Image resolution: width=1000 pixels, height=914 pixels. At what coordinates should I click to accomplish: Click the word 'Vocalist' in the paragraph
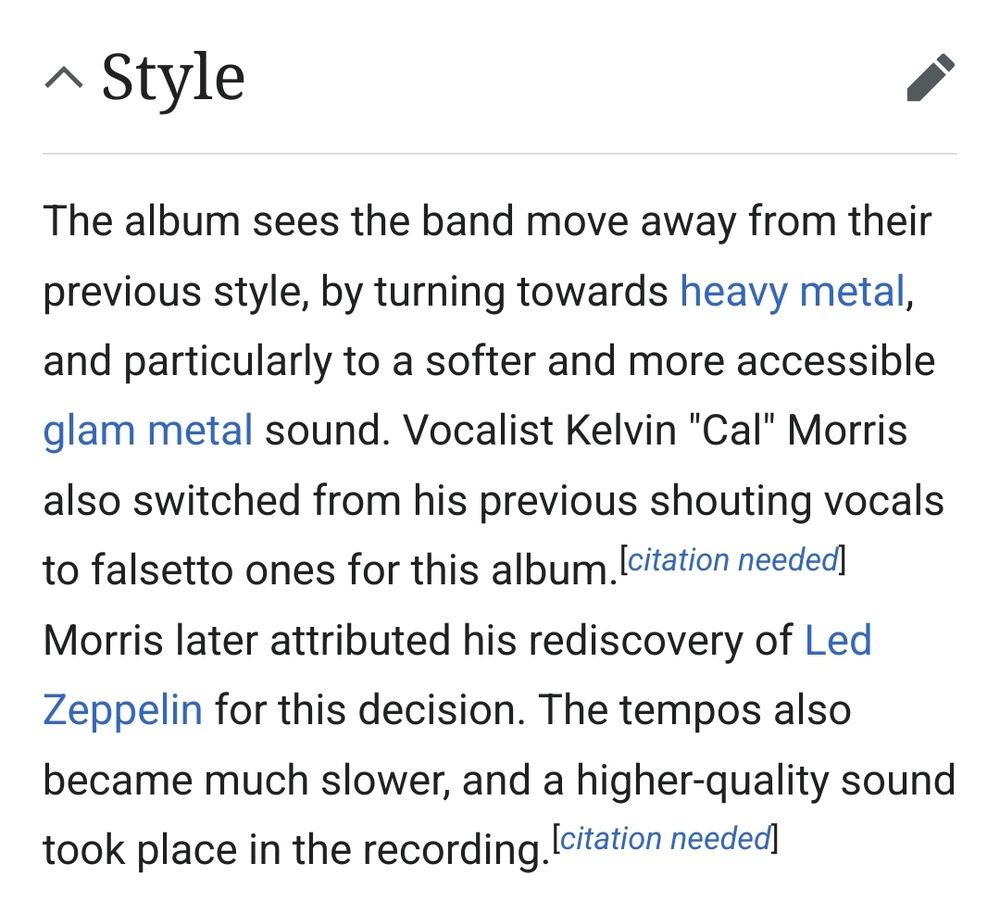tap(477, 431)
